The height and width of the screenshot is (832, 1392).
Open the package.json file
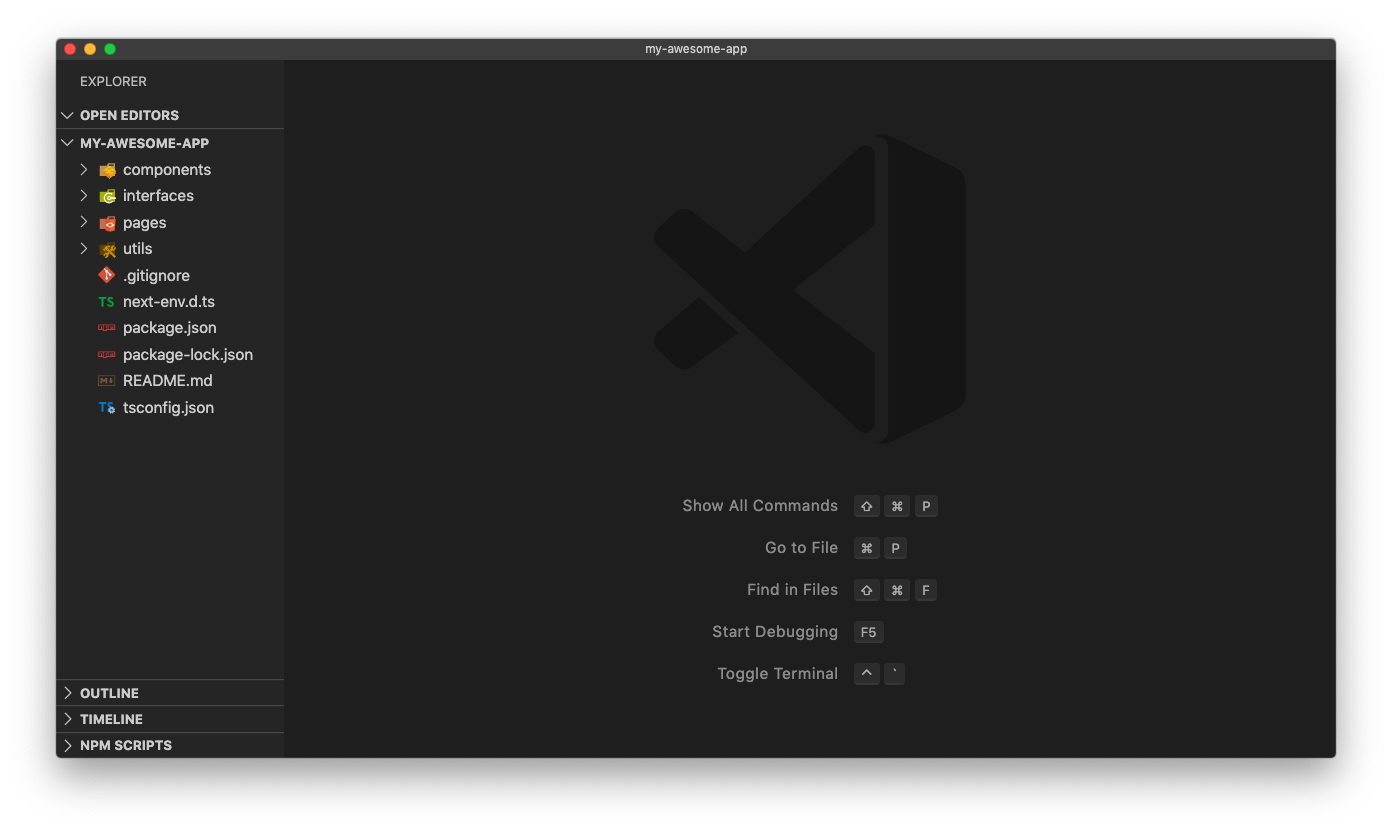(170, 328)
